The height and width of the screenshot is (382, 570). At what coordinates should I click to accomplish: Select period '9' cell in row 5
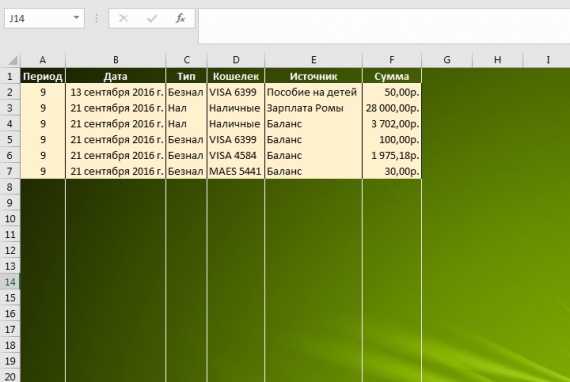click(x=43, y=140)
